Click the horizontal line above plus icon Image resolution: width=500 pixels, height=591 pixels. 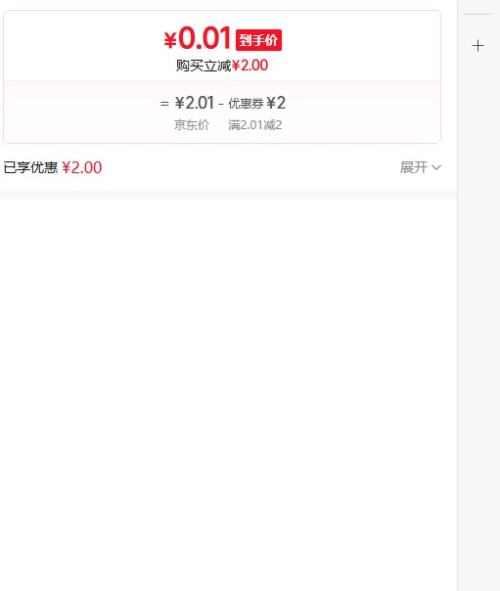[x=478, y=14]
